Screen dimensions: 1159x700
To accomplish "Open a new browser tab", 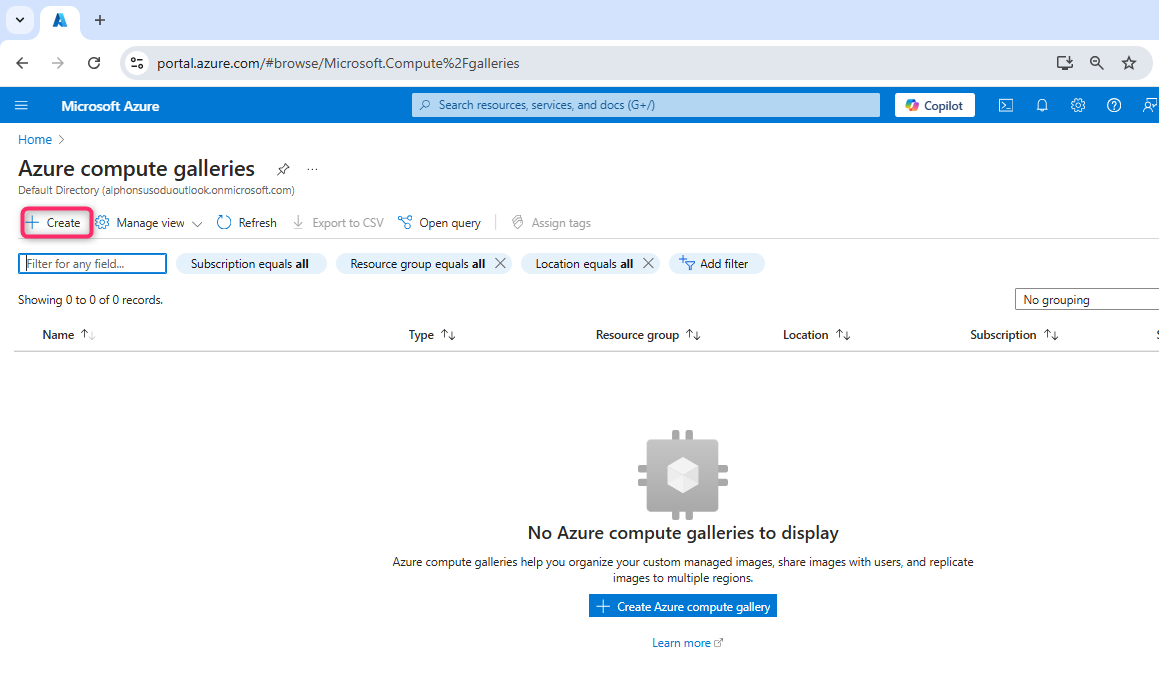I will click(x=100, y=20).
